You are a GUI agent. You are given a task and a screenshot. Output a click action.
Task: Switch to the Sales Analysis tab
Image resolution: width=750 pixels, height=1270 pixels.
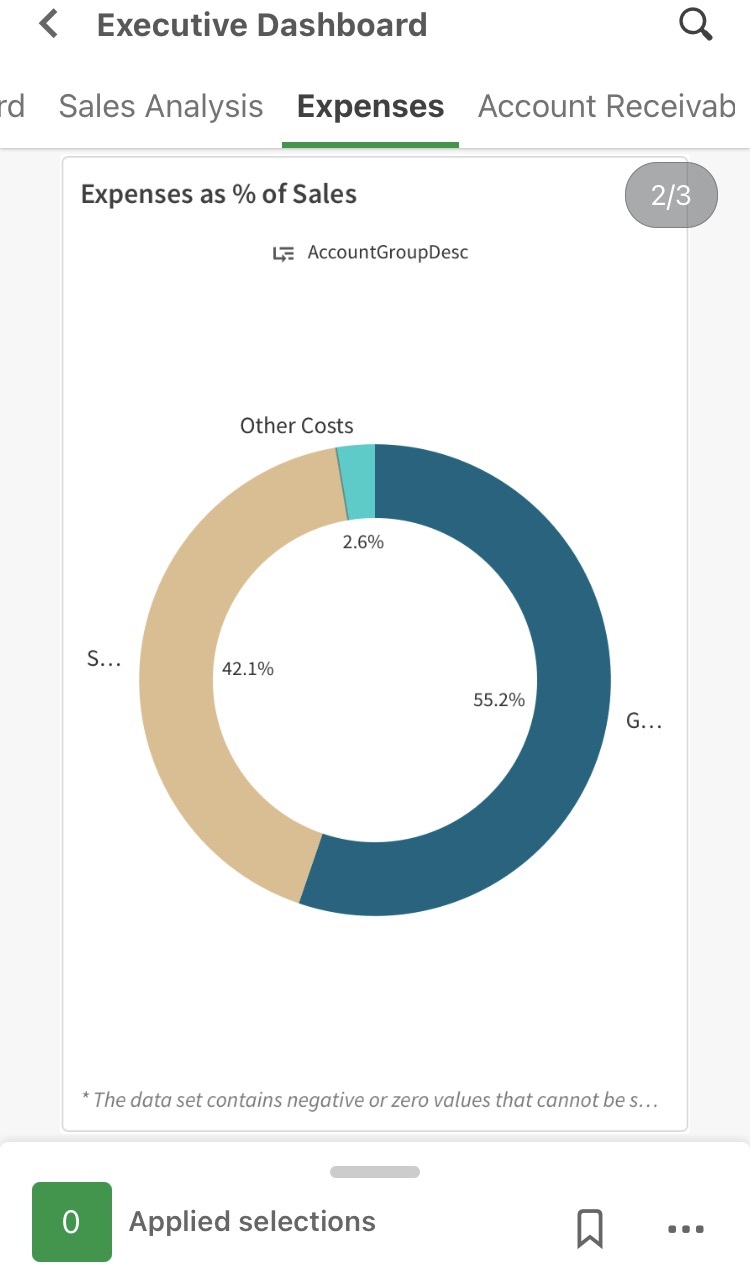click(160, 105)
